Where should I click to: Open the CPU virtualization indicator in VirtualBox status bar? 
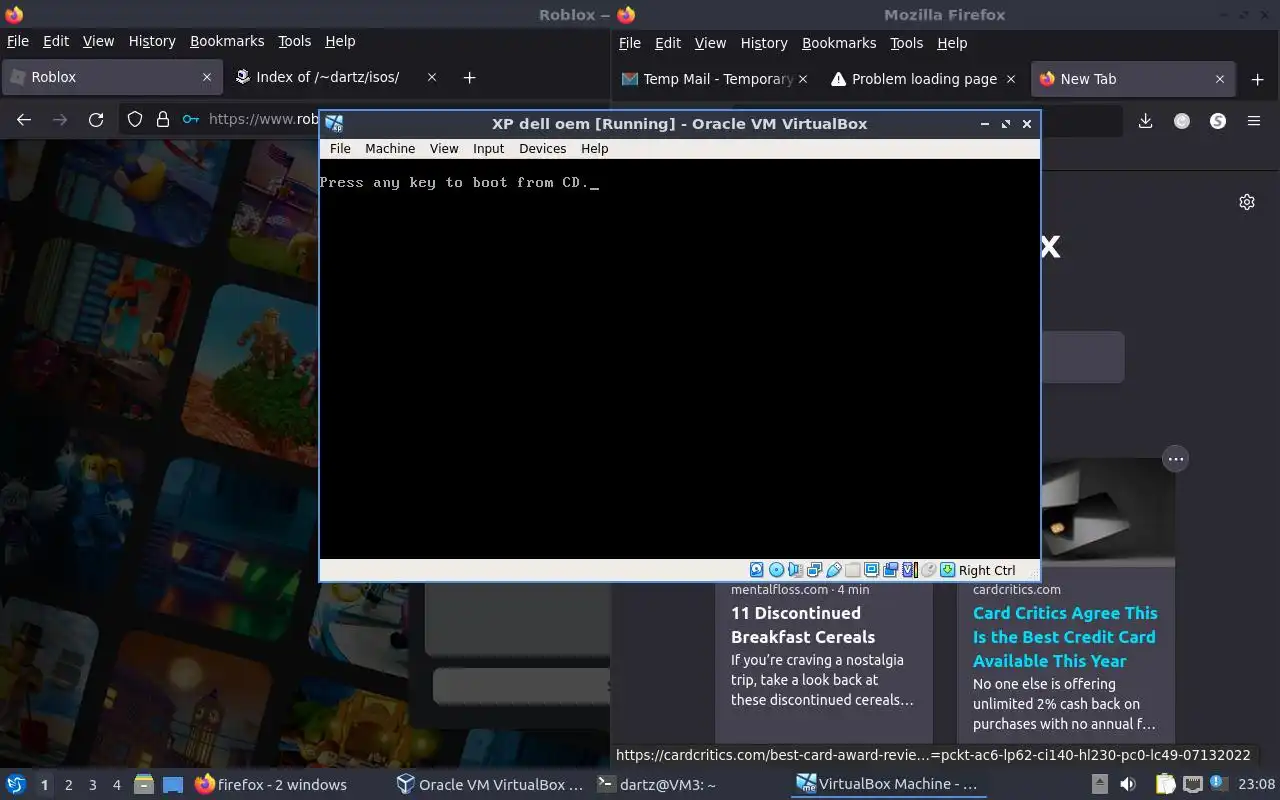(x=910, y=570)
